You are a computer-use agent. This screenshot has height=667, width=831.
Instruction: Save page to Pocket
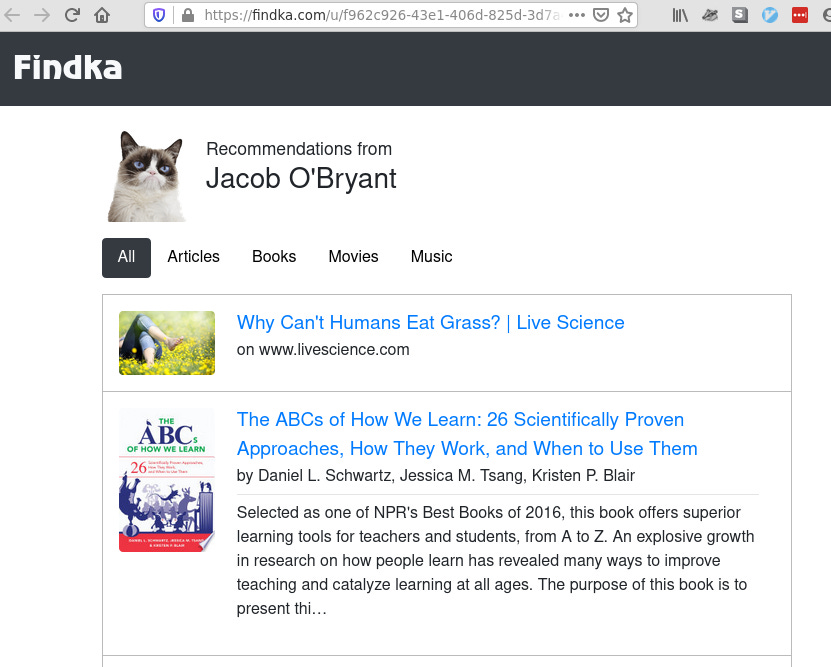coord(600,15)
